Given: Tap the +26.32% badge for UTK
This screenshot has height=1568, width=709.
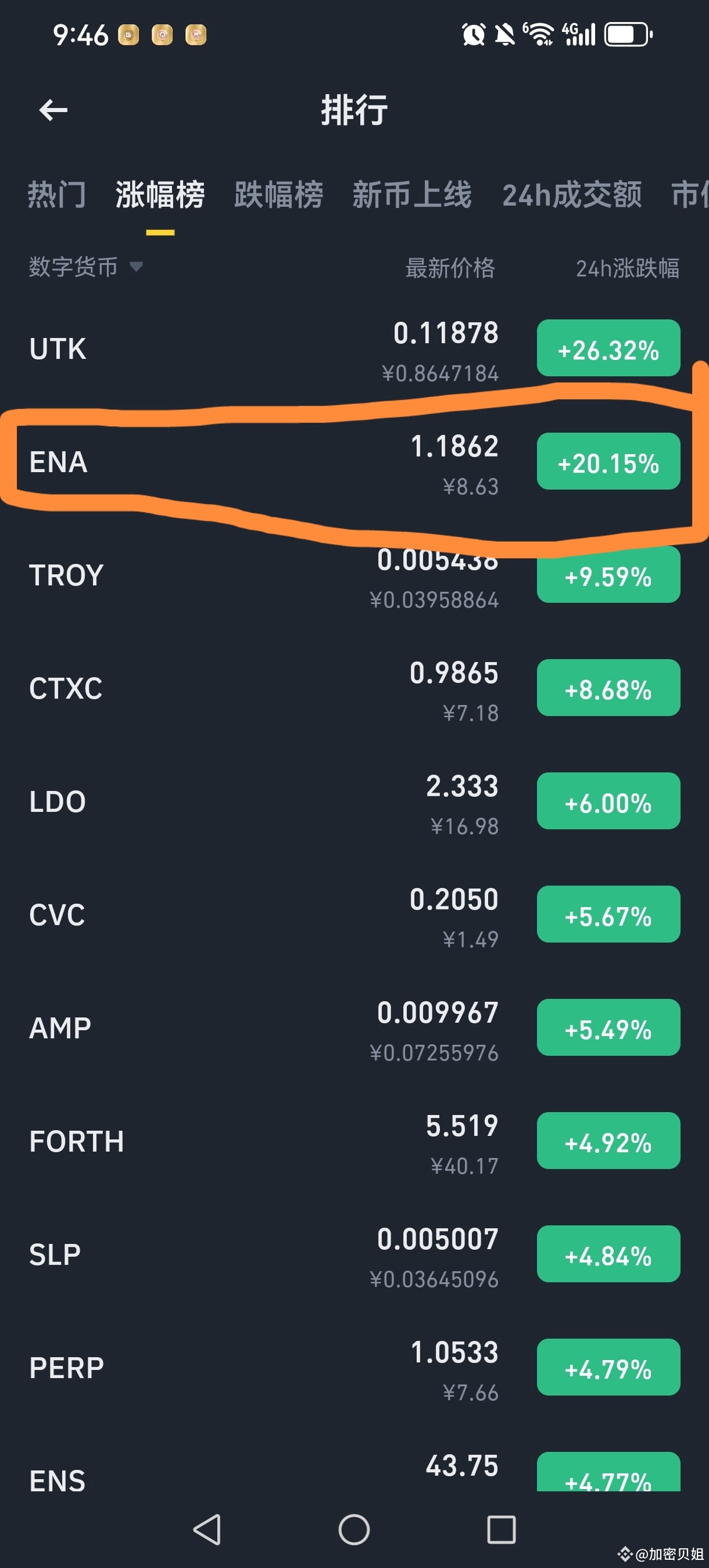Looking at the screenshot, I should point(608,348).
